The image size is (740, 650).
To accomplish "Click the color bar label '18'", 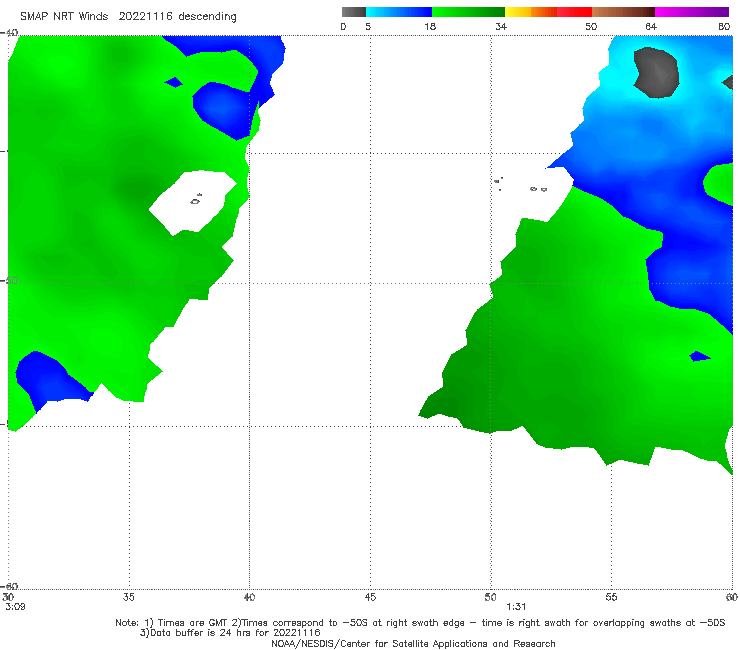I will tap(430, 27).
